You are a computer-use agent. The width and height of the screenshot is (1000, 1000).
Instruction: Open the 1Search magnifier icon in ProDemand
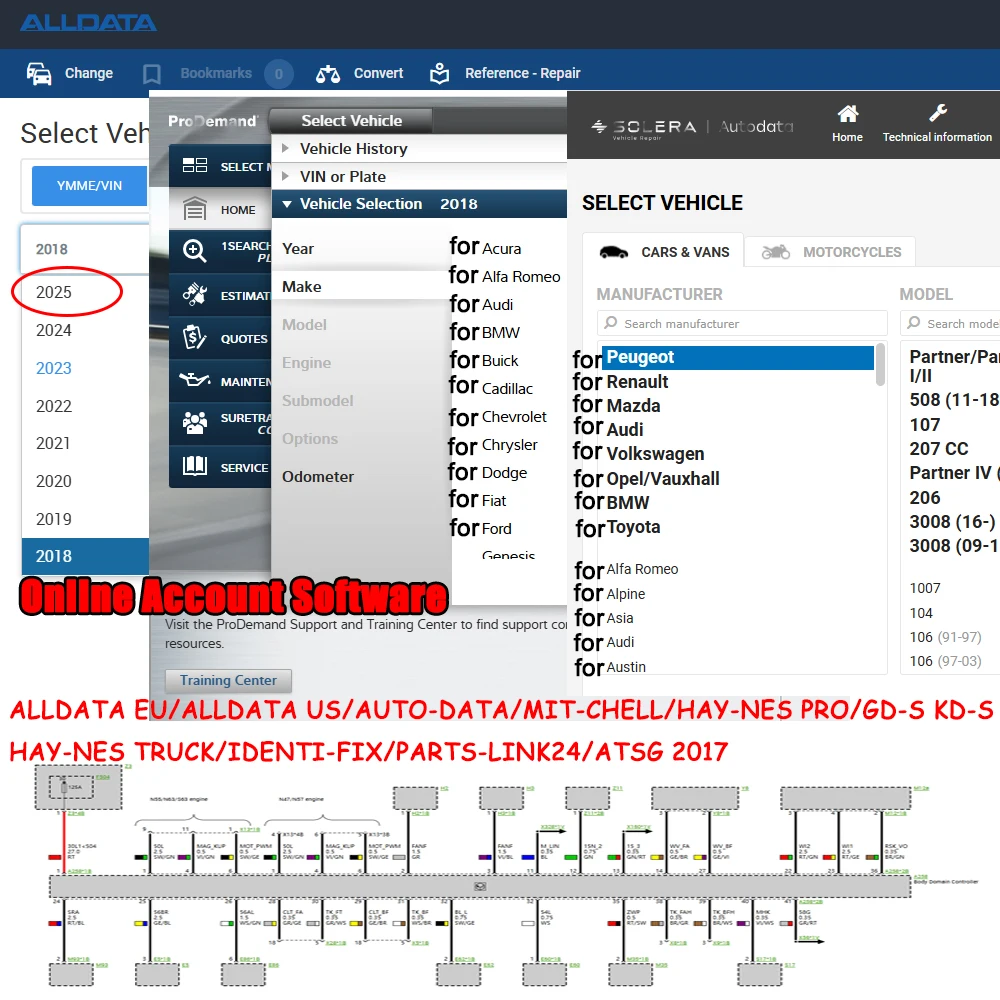pyautogui.click(x=195, y=251)
